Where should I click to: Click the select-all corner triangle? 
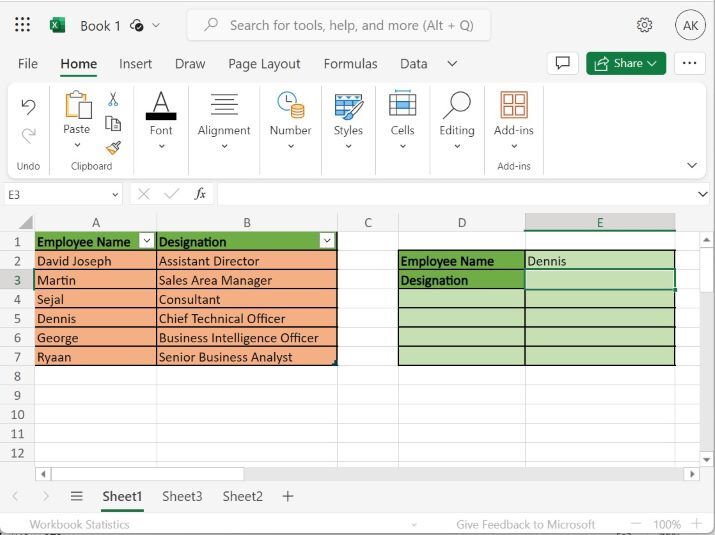tap(26, 222)
